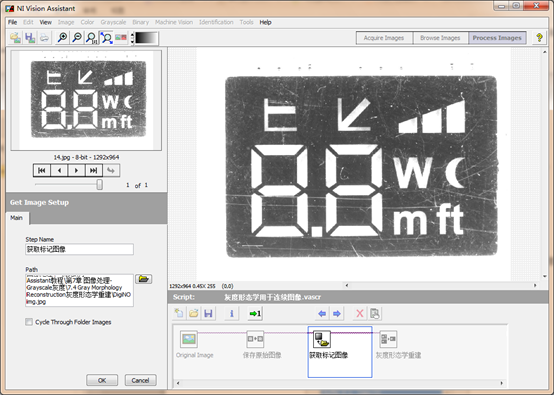Click the script information icon
Image resolution: width=554 pixels, height=395 pixels.
(231, 313)
